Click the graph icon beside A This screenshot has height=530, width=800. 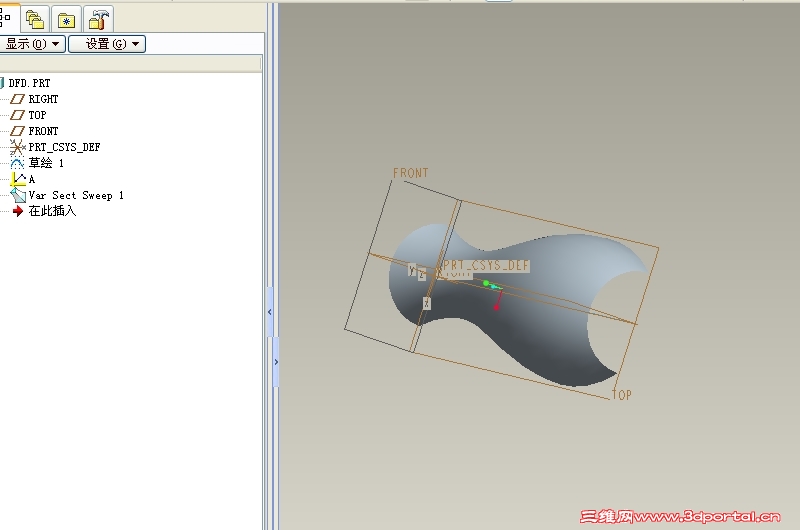tap(18, 179)
